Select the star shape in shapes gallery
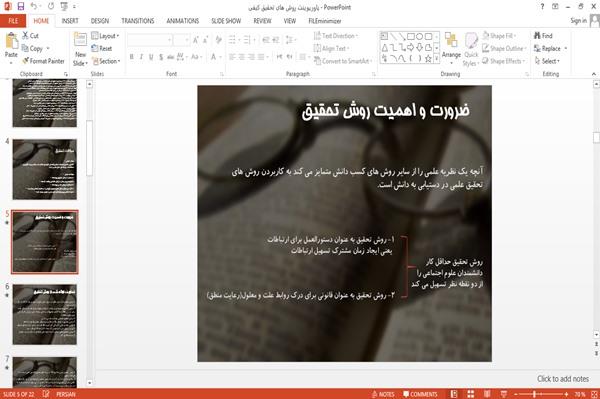Image resolution: width=600 pixels, height=399 pixels. (x=428, y=59)
